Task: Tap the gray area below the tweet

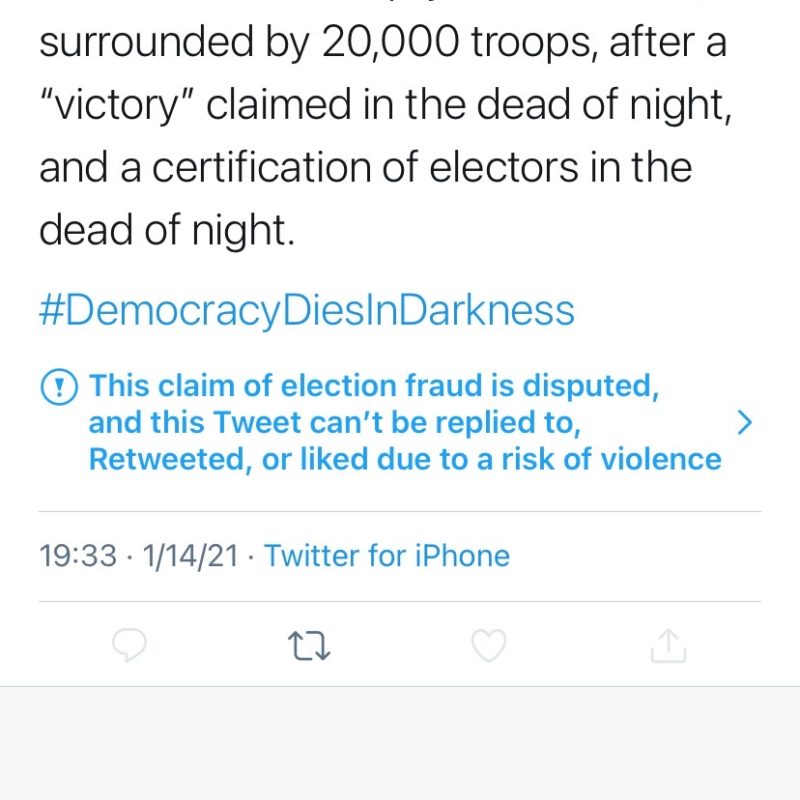Action: [400, 744]
